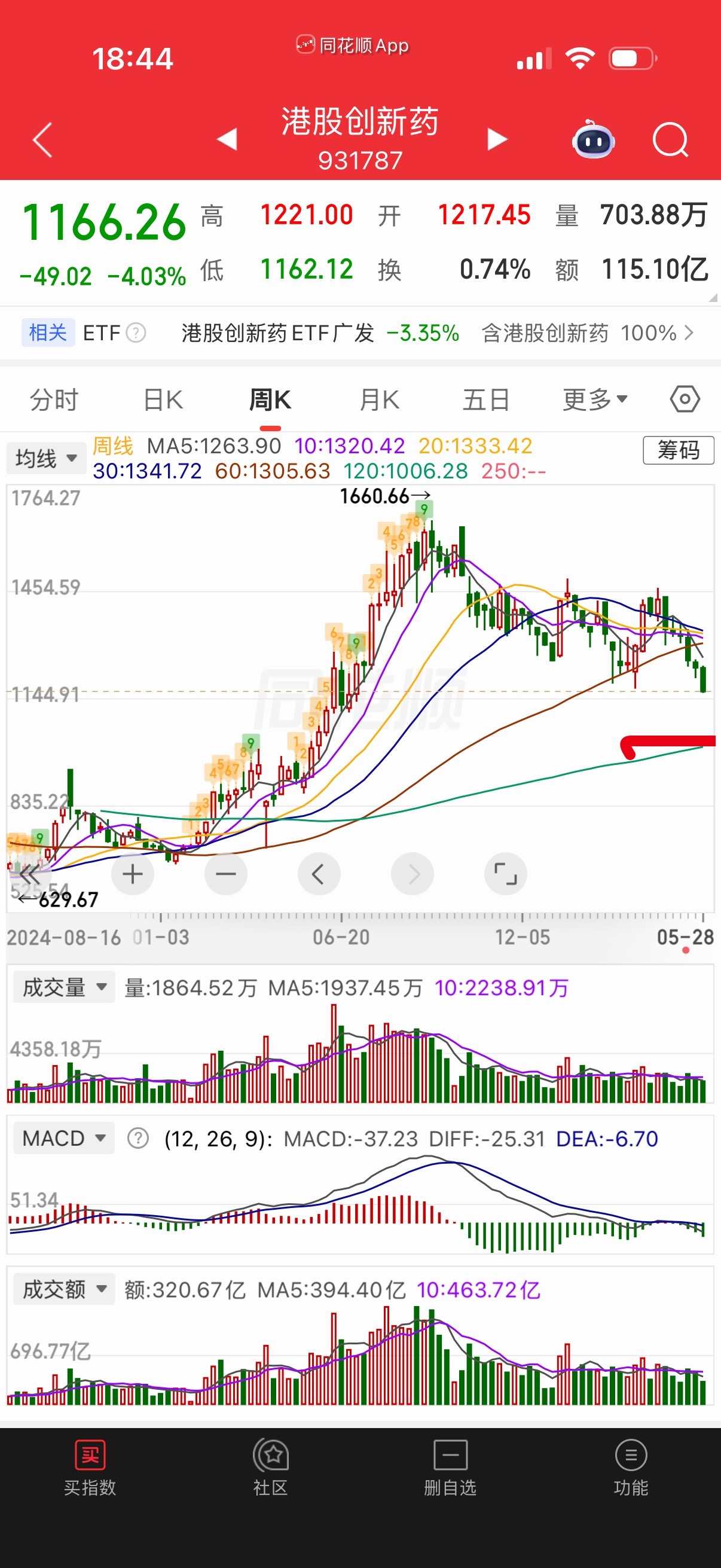Tap DEA:-6.70 value
This screenshot has width=721, height=1568.
607,1138
